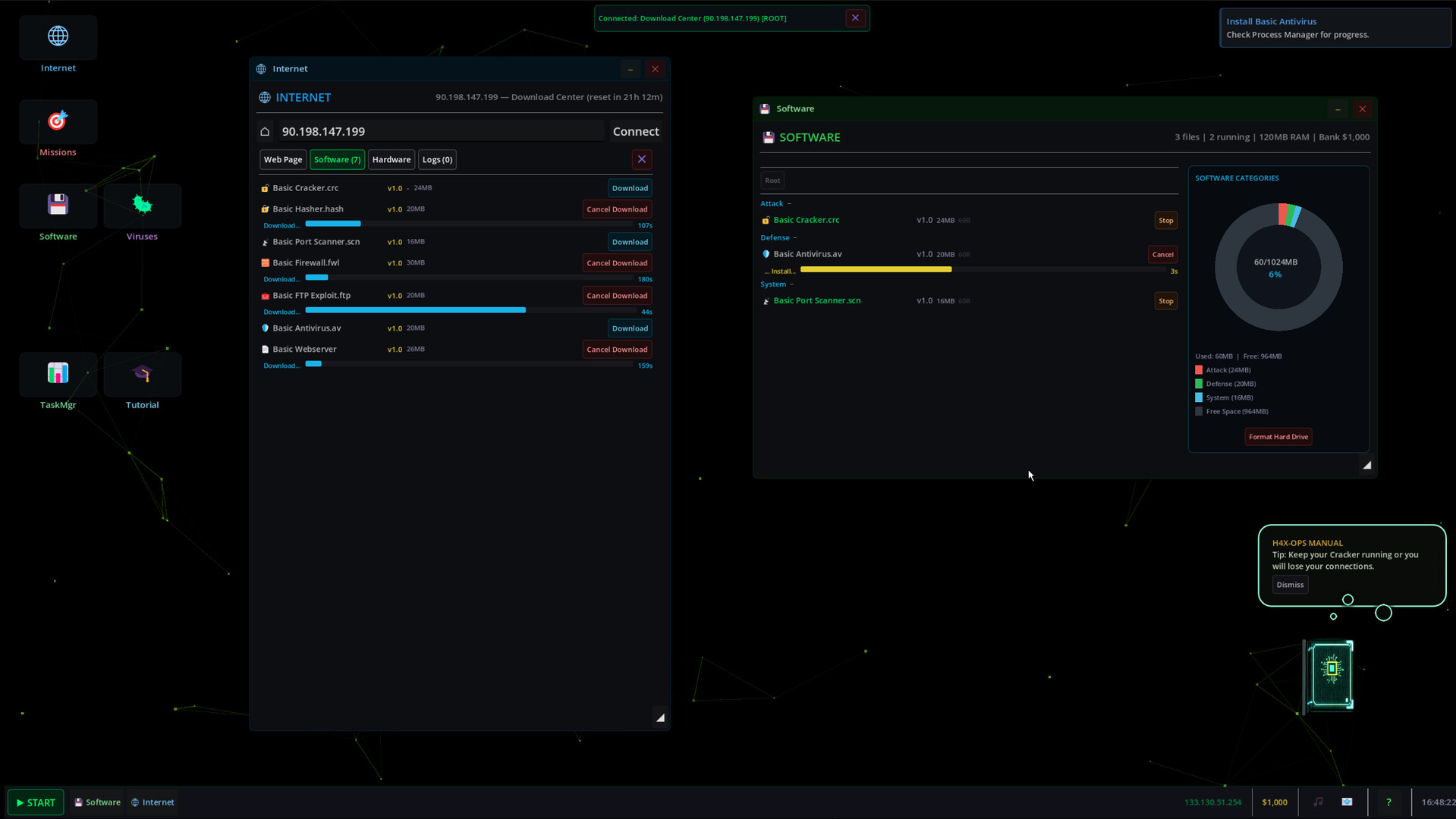Launch the Viruses desktop icon
The width and height of the screenshot is (1456, 819).
pos(142,206)
